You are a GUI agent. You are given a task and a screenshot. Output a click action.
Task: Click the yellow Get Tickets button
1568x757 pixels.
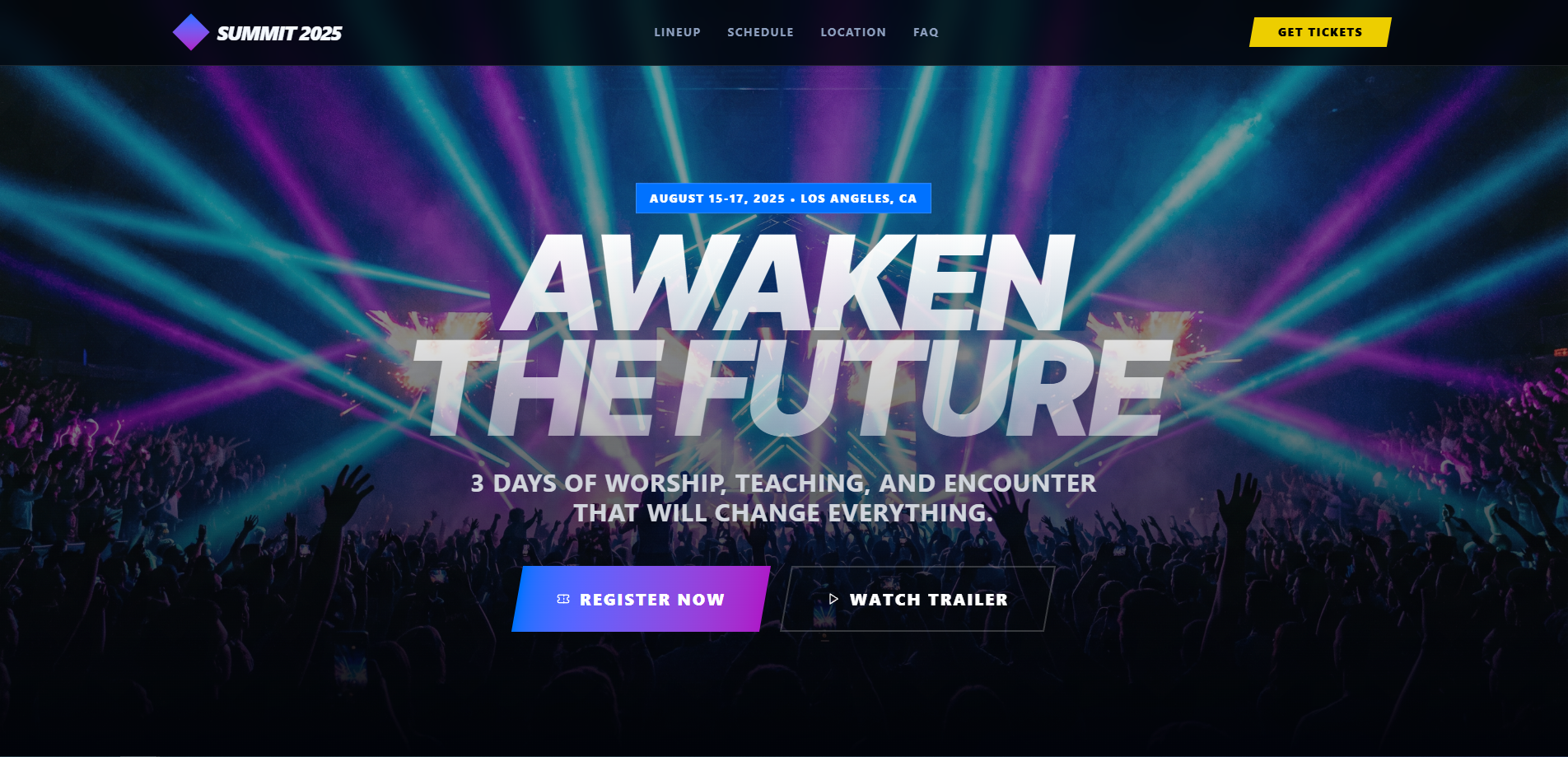1320,32
